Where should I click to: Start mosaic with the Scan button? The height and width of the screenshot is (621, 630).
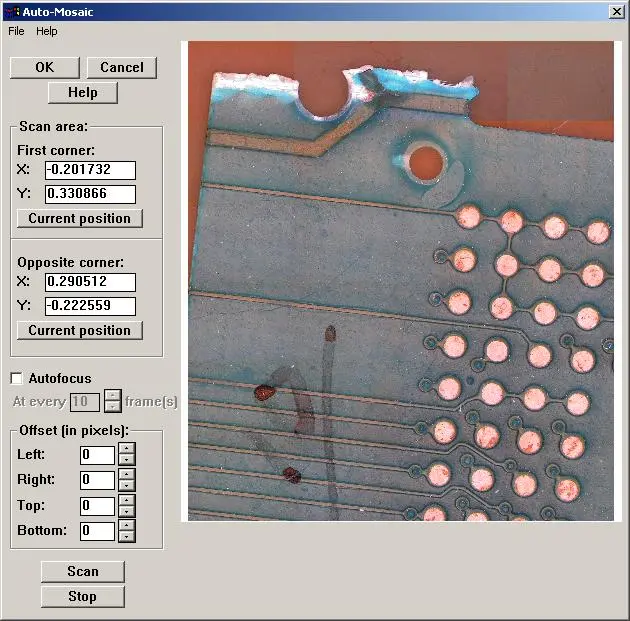[83, 572]
